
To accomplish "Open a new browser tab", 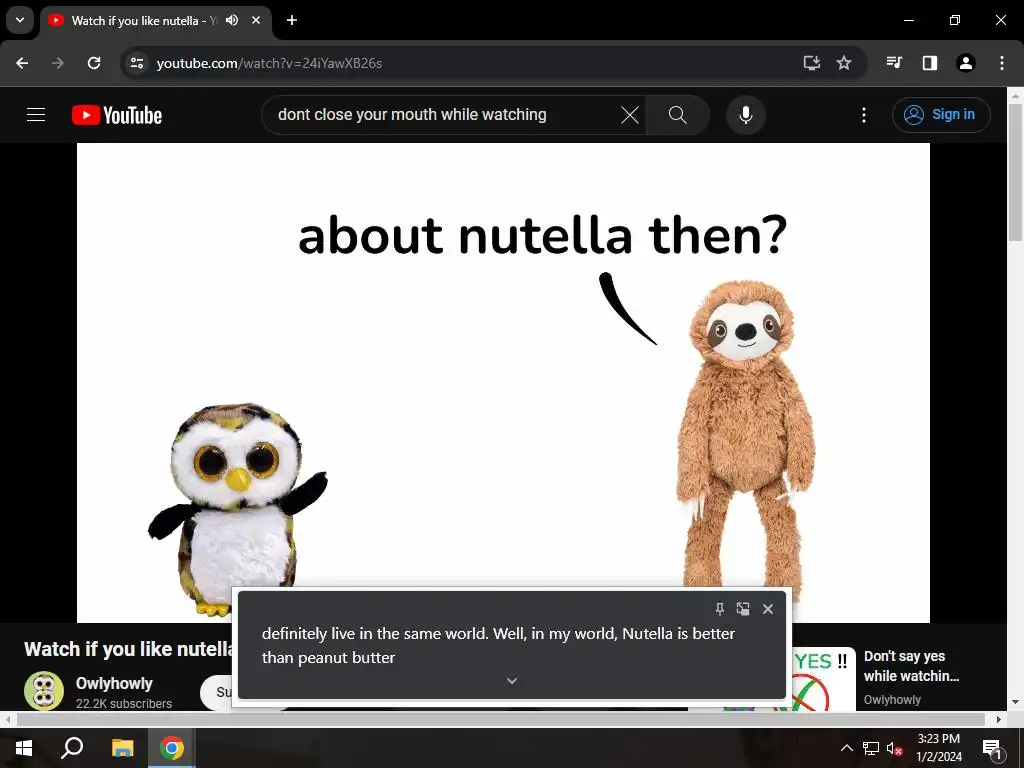I will pos(292,20).
